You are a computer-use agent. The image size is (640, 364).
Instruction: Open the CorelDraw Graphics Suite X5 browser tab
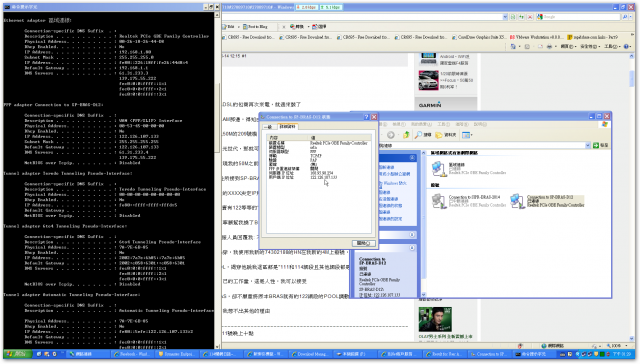[x=479, y=37]
